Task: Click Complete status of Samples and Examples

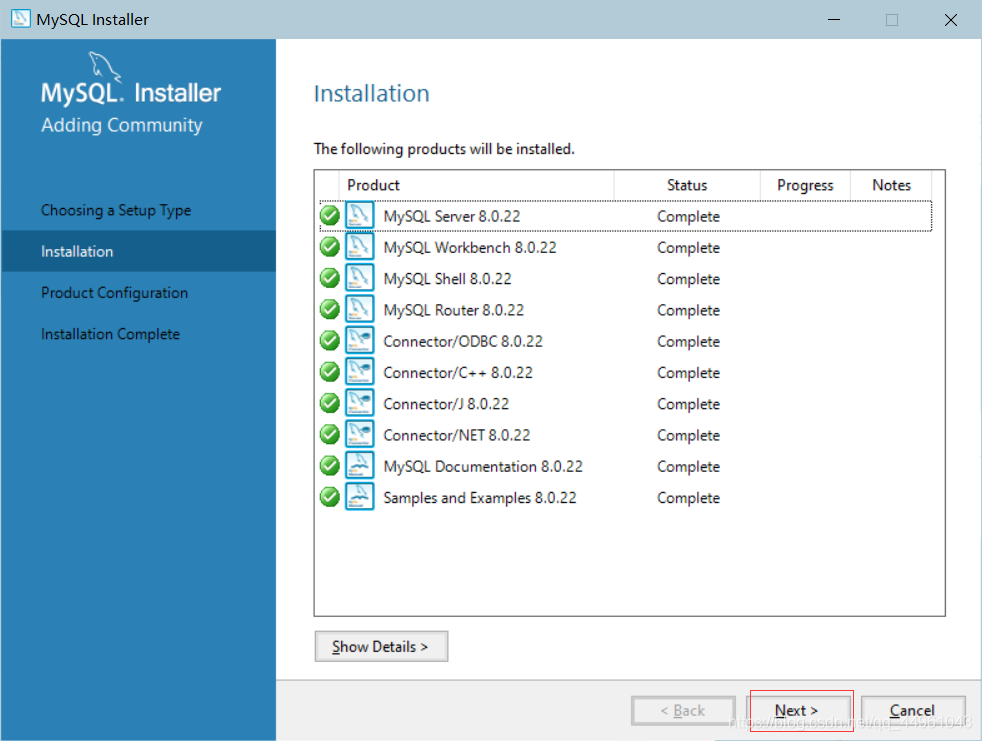Action: (688, 499)
